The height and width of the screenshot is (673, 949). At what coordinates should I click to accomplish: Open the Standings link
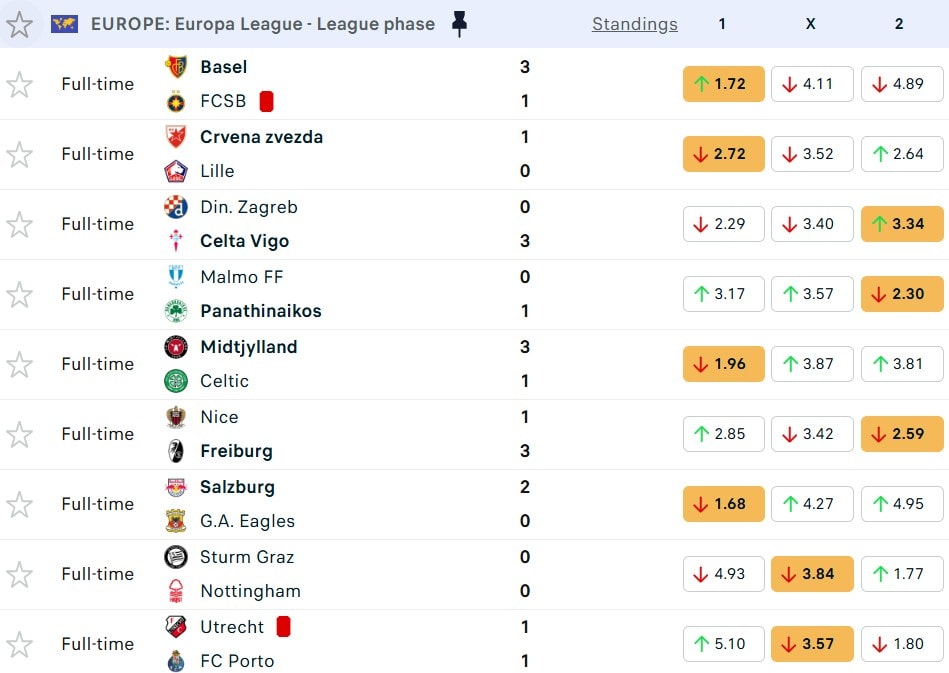pyautogui.click(x=634, y=24)
